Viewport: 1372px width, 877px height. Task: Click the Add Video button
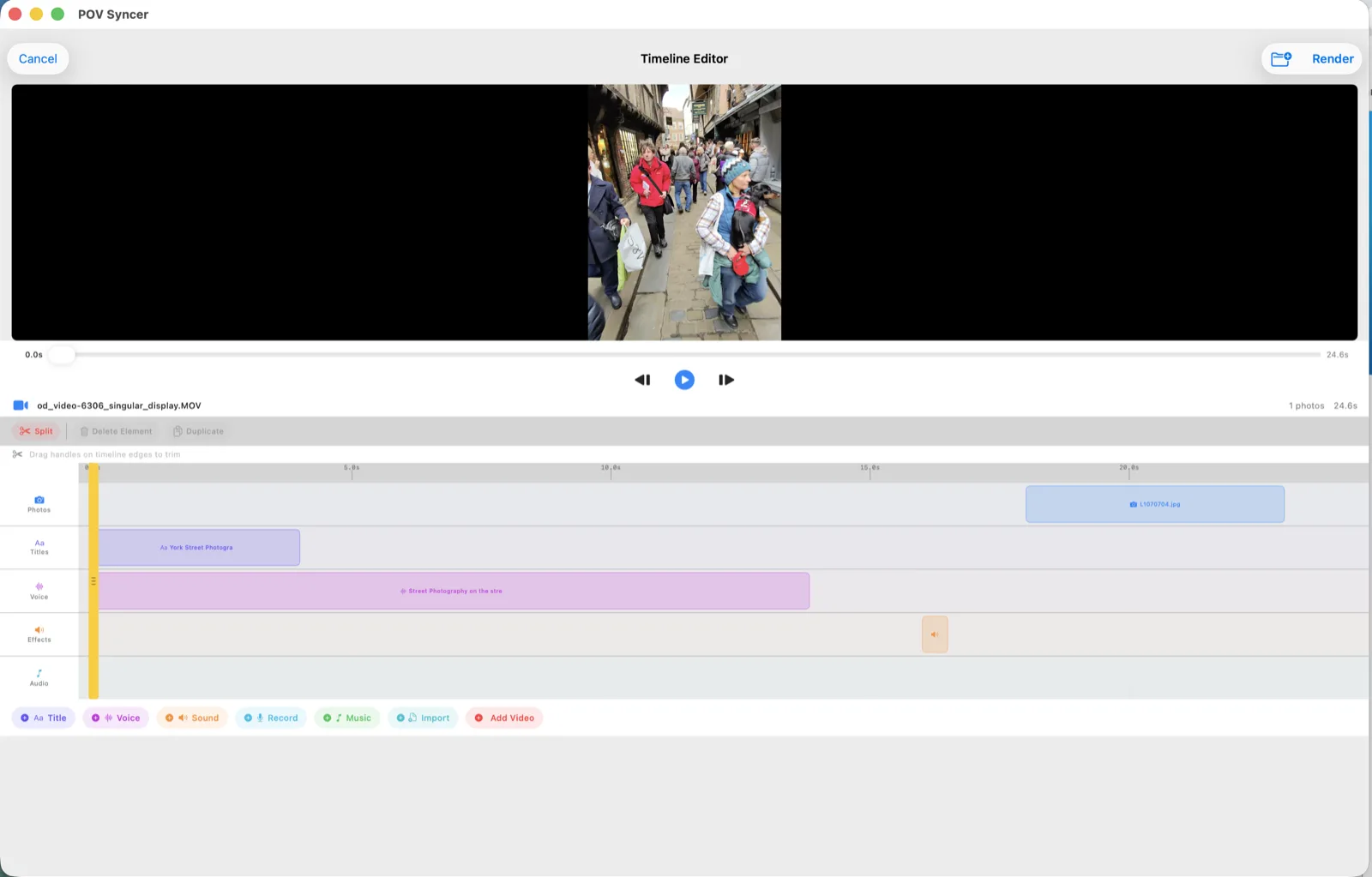504,718
